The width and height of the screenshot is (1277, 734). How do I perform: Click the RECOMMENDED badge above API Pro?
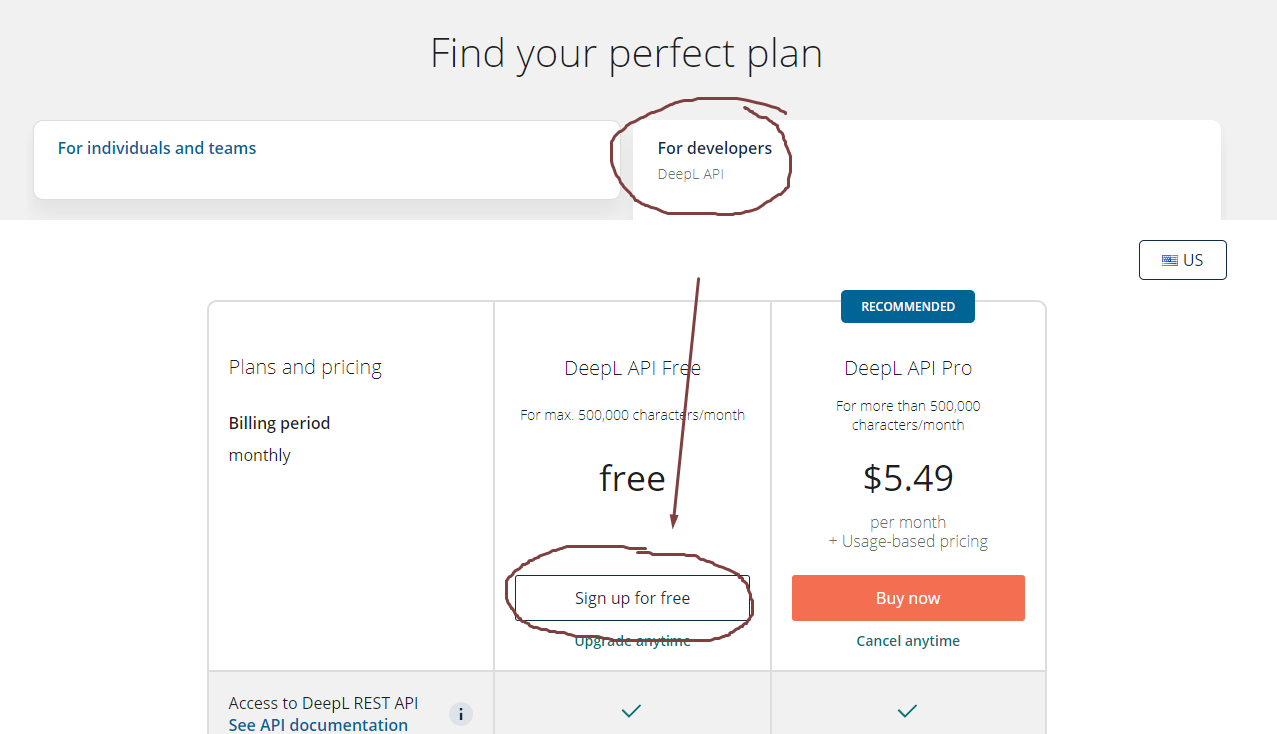(x=908, y=307)
